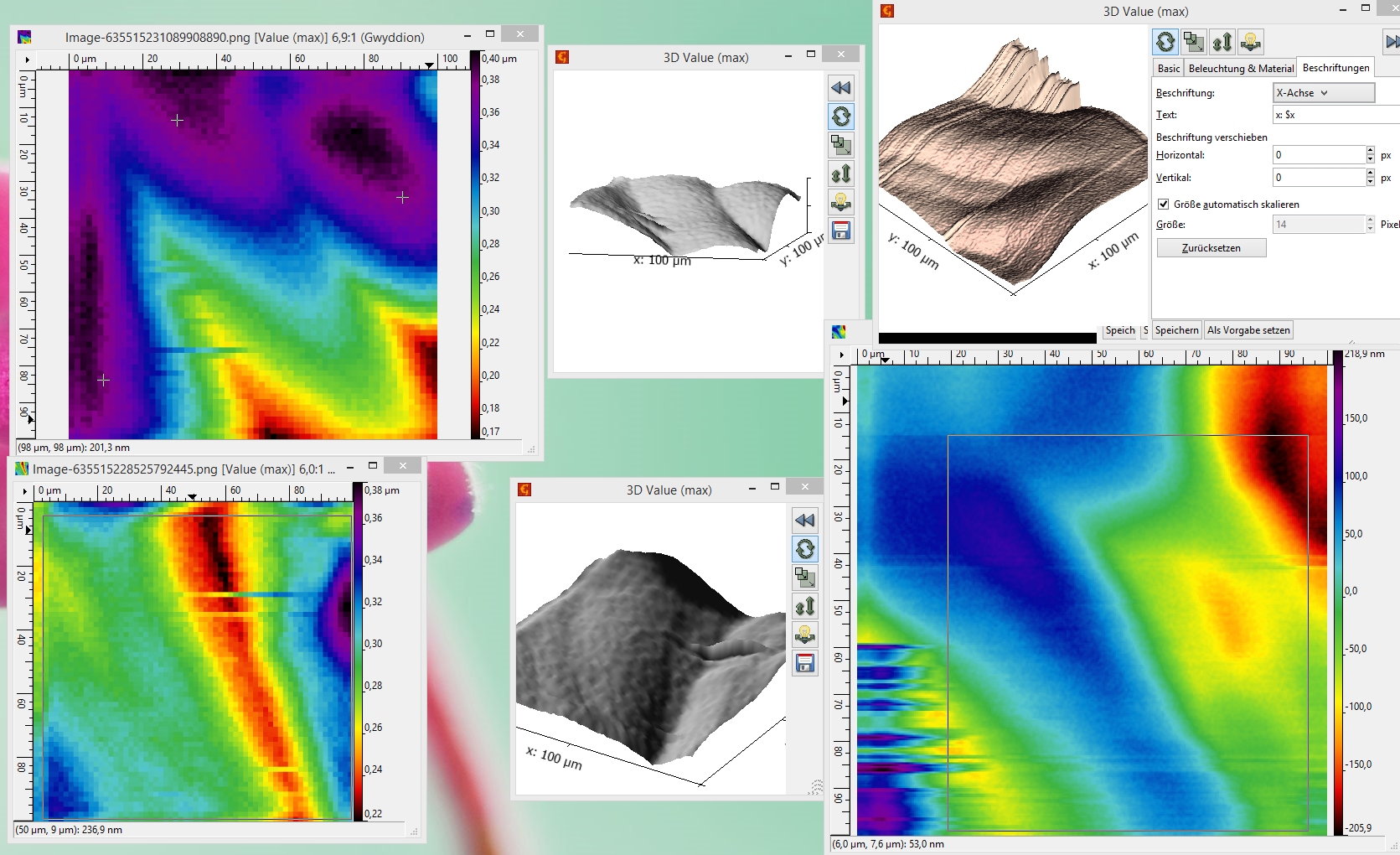The height and width of the screenshot is (855, 1400).
Task: Select Rotate tool in copper 3D window
Action: click(x=1165, y=41)
